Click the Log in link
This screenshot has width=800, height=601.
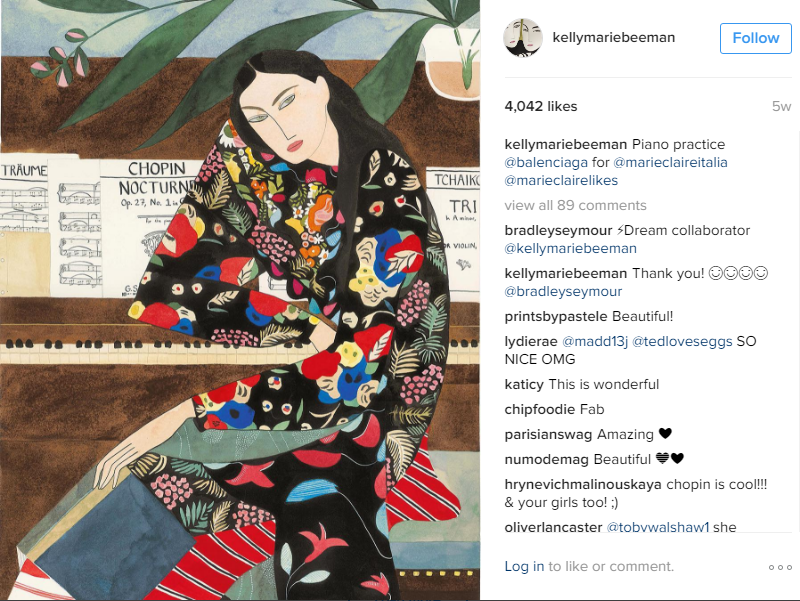(x=524, y=566)
